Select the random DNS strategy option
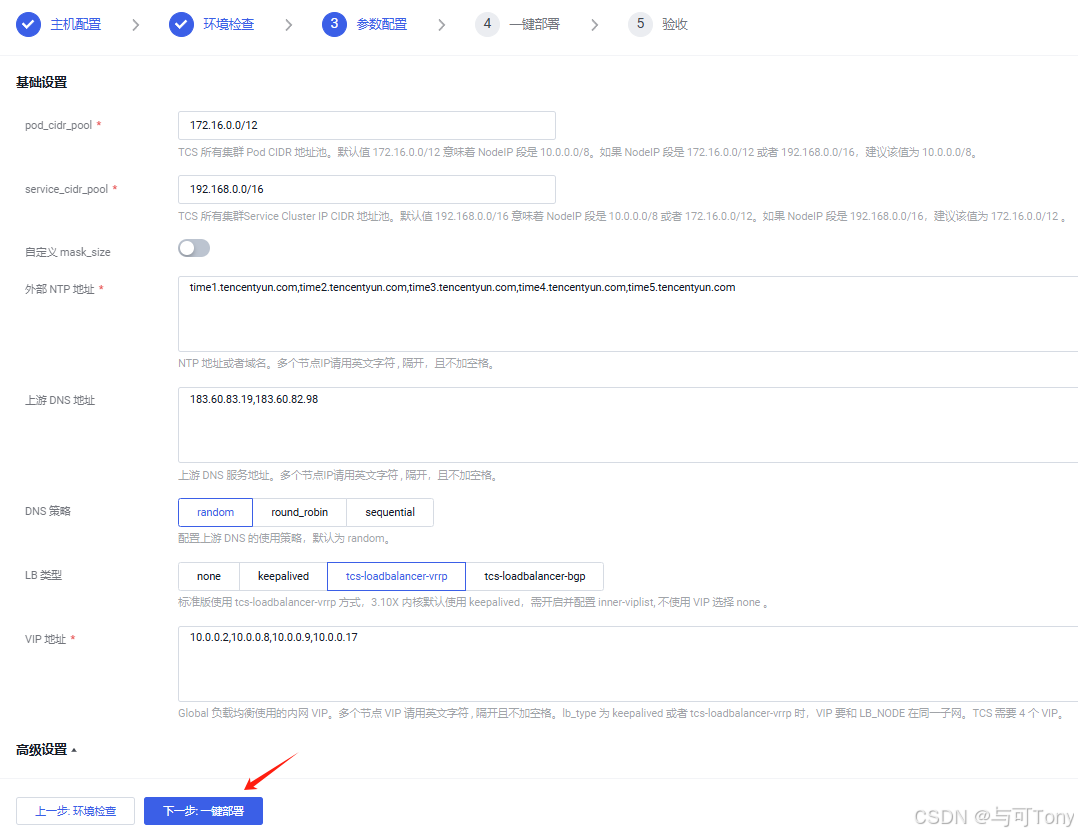1078x834 pixels. click(x=215, y=512)
